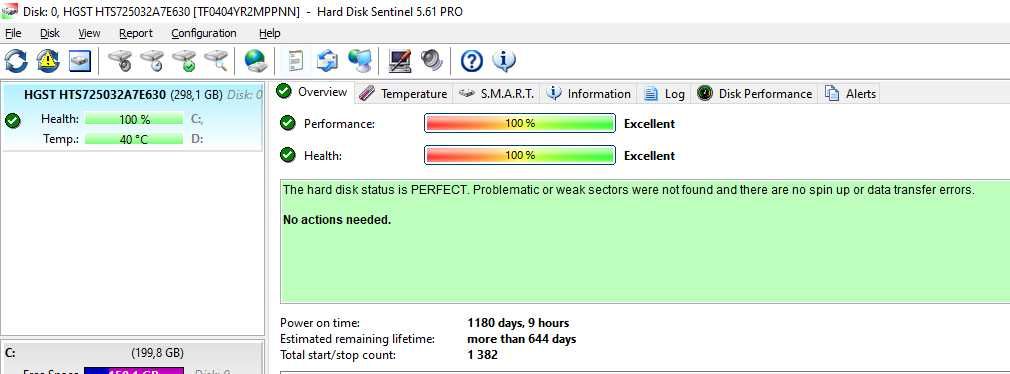Open the Configuration menu
1010x374 pixels.
[204, 33]
